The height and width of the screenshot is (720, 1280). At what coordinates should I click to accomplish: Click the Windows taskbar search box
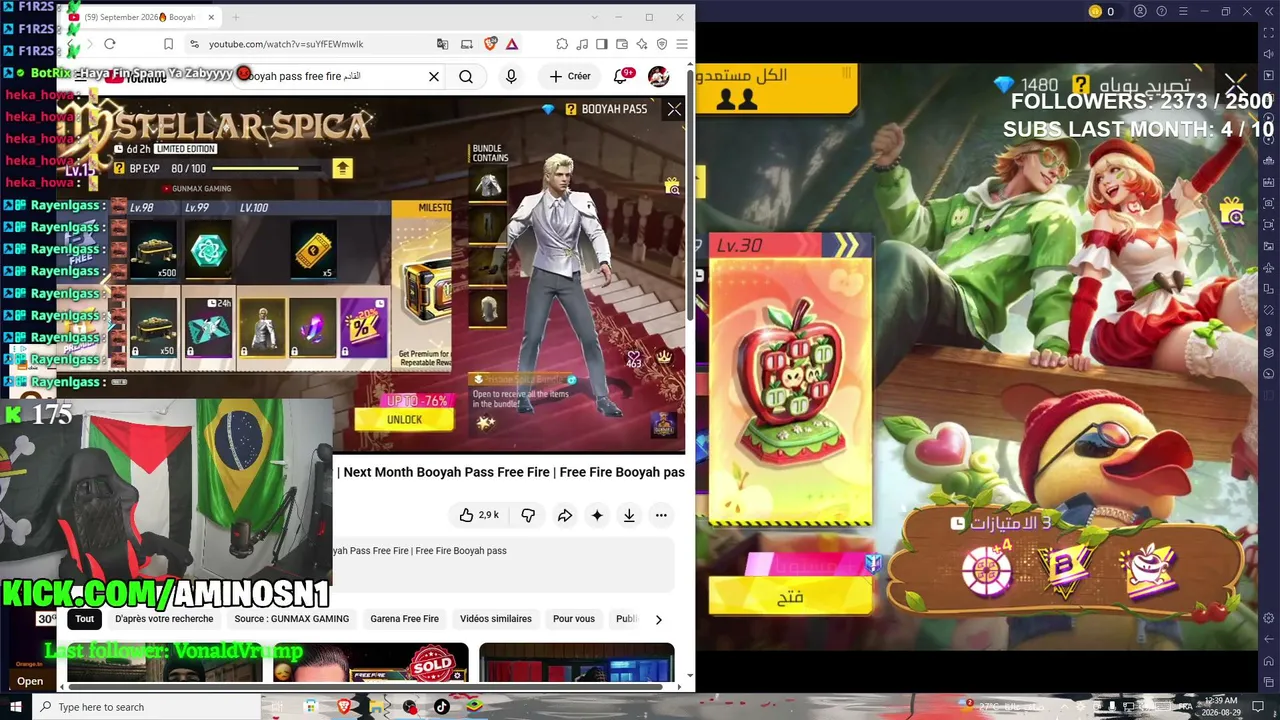148,707
